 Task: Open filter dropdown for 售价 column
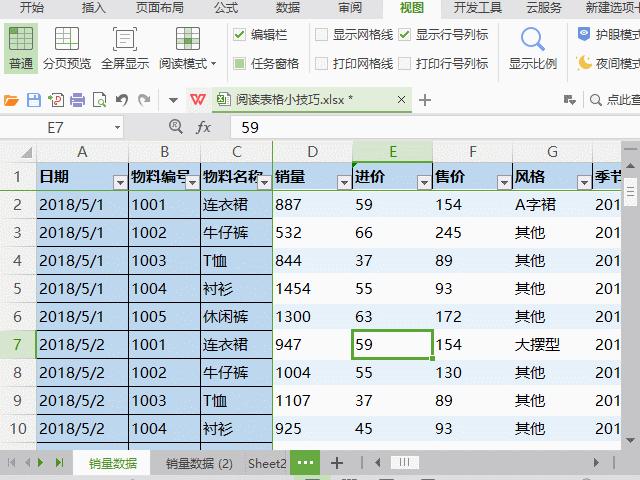(504, 182)
